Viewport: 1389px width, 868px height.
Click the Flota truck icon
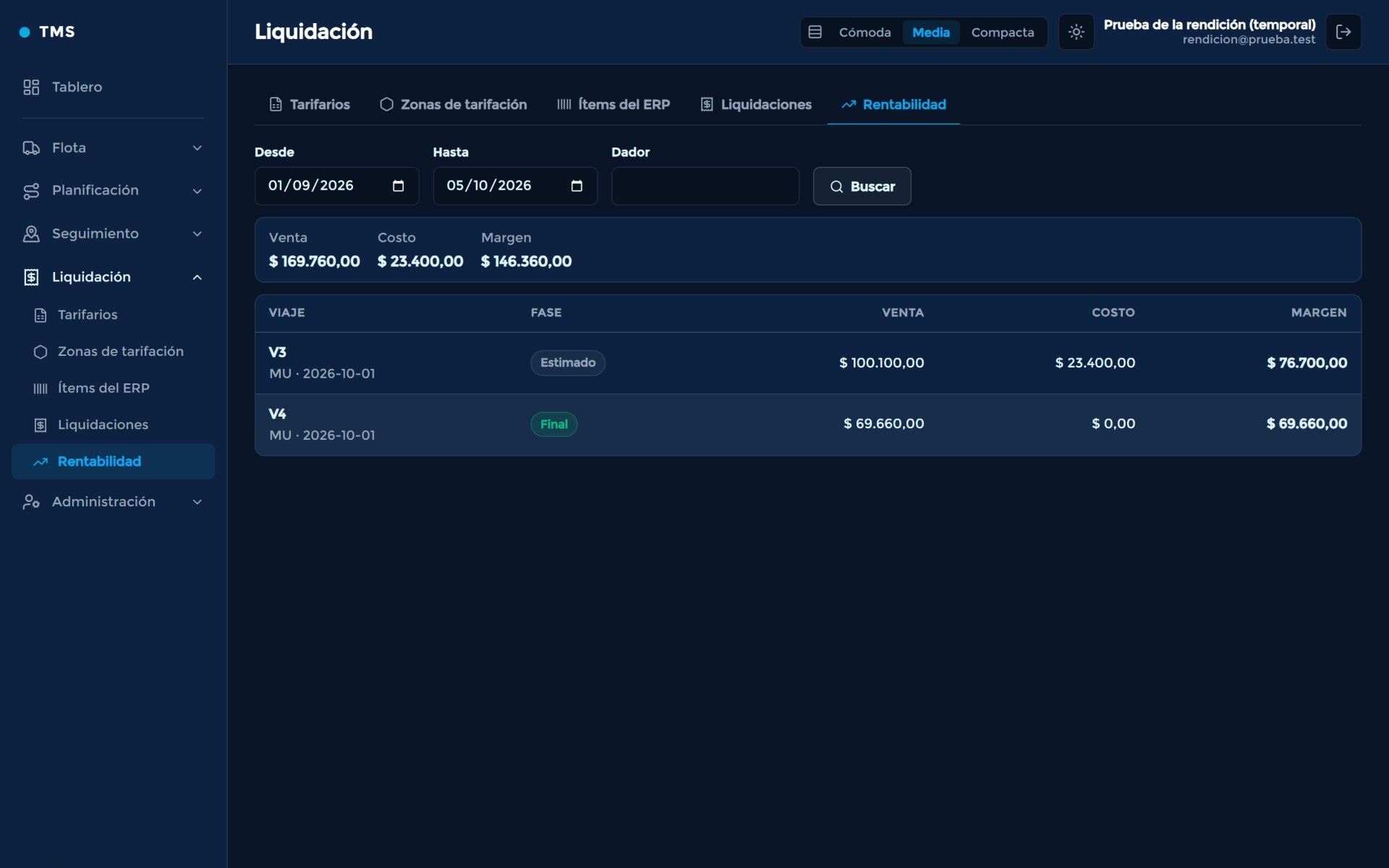tap(31, 148)
